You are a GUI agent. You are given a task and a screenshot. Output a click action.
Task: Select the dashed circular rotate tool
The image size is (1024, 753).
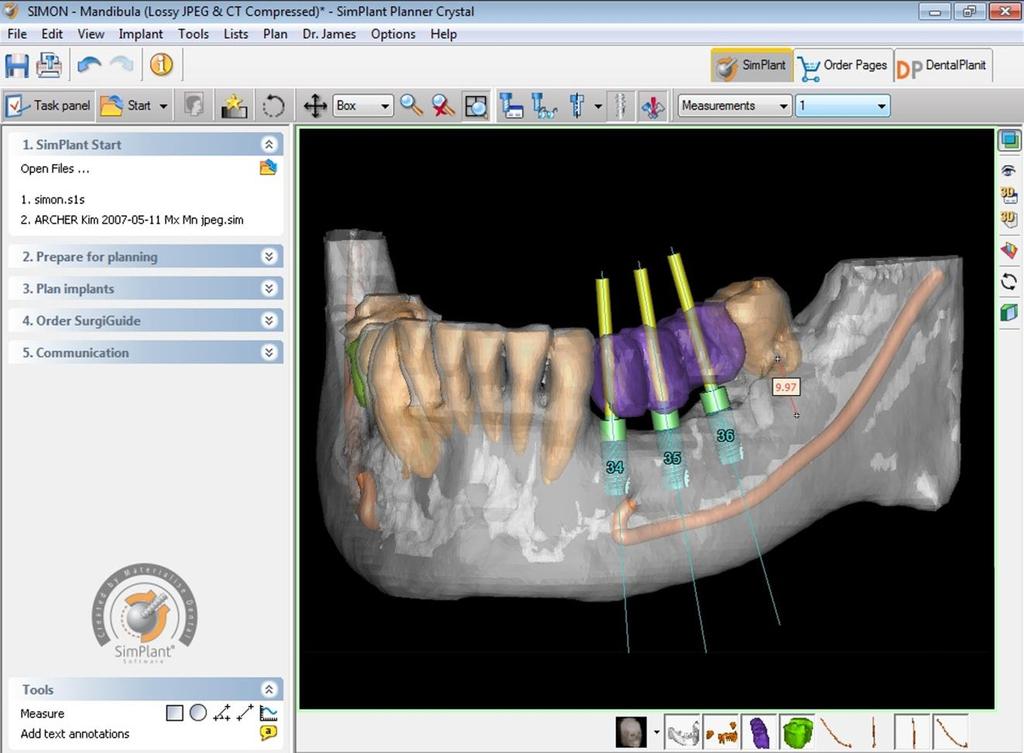[x=274, y=106]
